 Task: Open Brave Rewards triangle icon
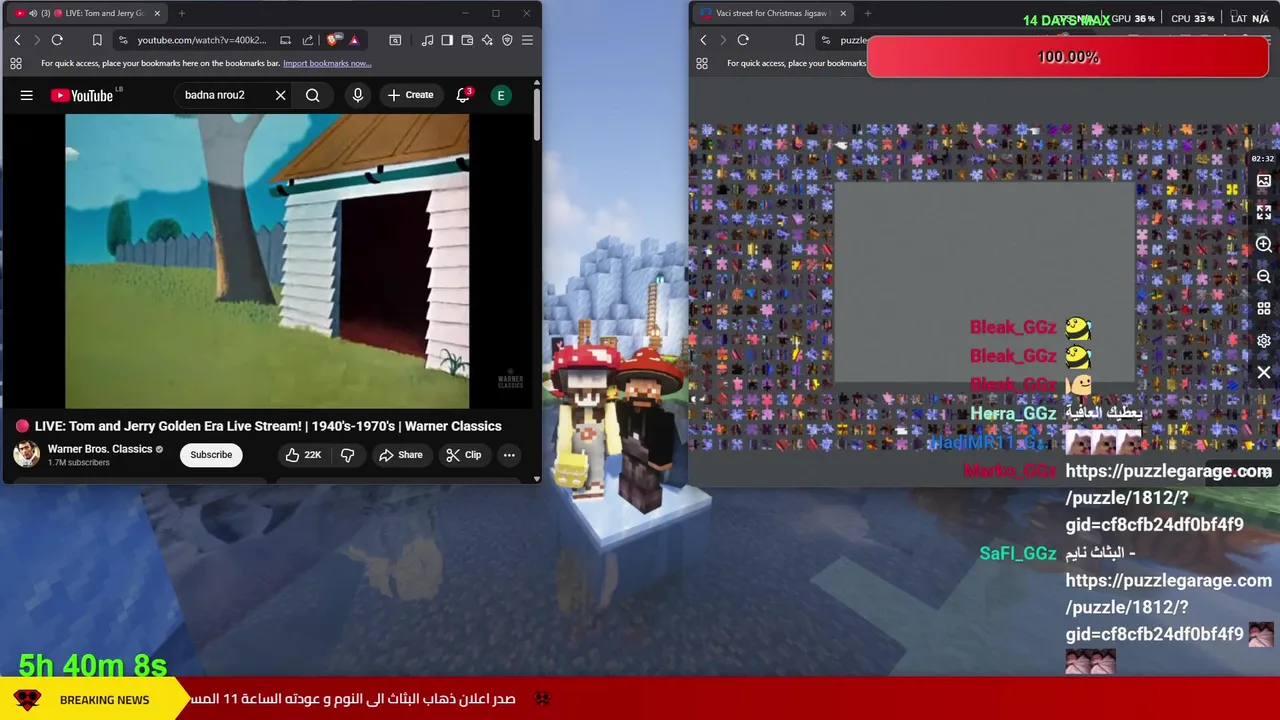click(354, 40)
